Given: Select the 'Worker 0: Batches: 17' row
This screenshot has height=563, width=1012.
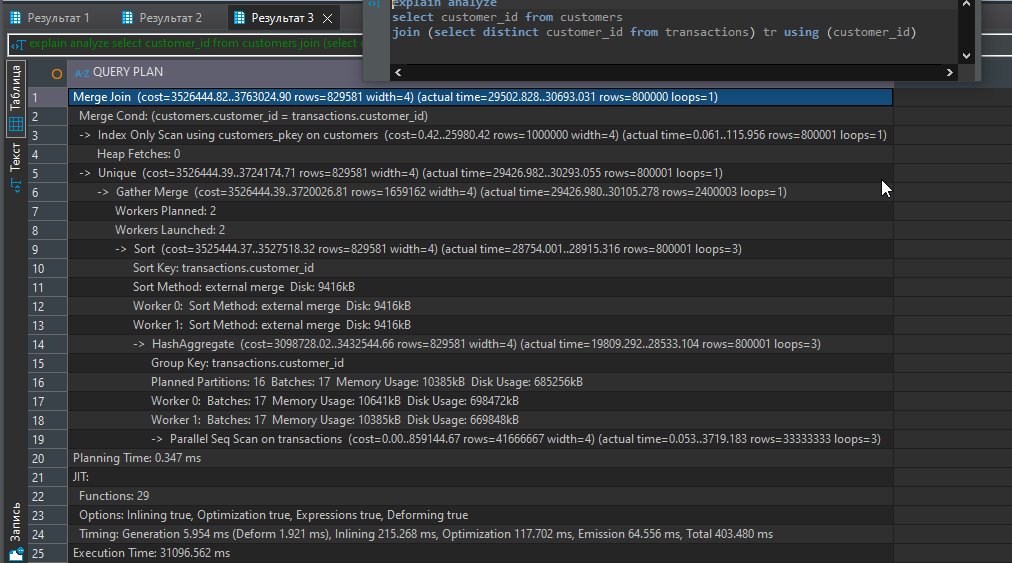Looking at the screenshot, I should (480, 401).
